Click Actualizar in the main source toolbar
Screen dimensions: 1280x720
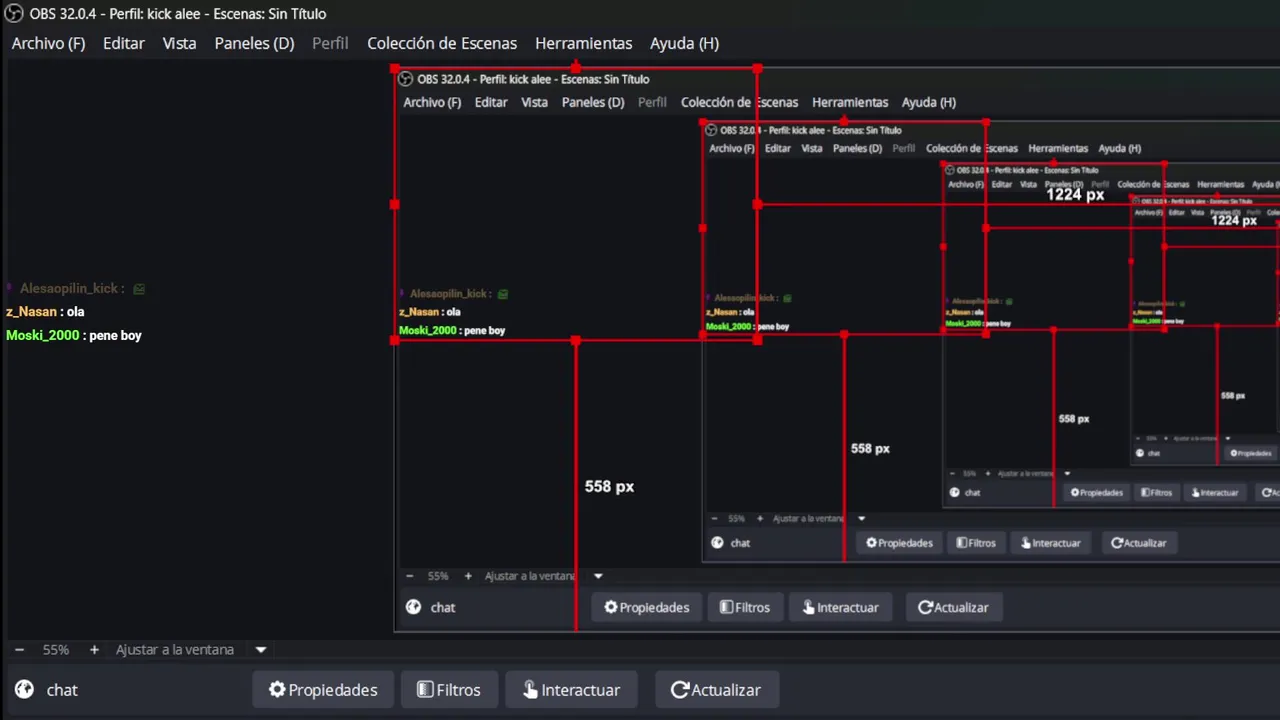(x=716, y=690)
